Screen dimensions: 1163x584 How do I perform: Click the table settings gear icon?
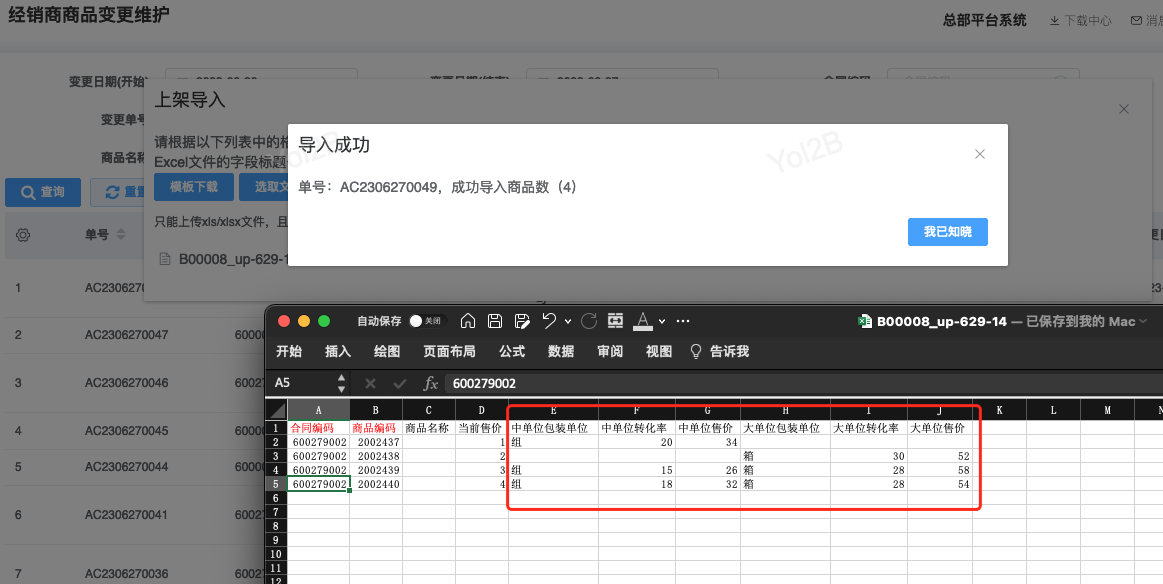[24, 235]
